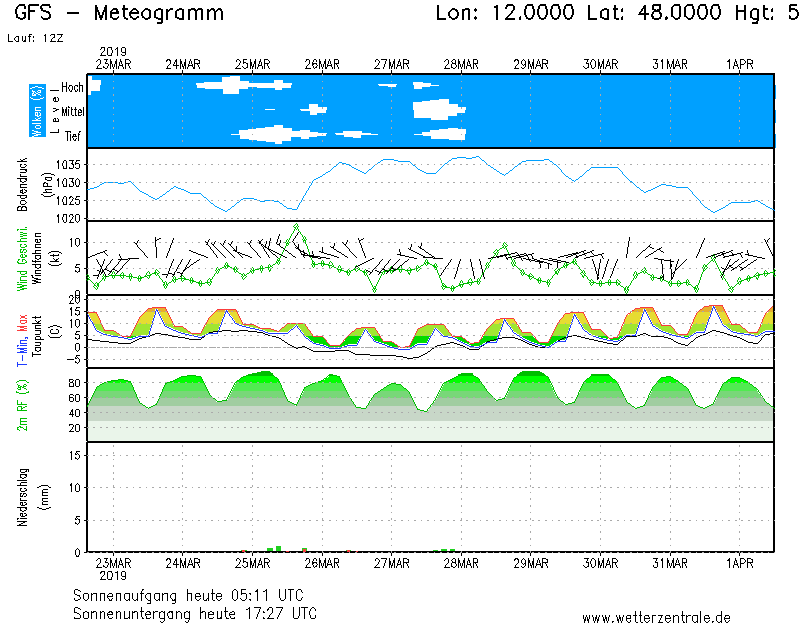Screen dimensions: 800x625
Task: Click the blue Wolken (%) label box
Action: click(x=37, y=111)
